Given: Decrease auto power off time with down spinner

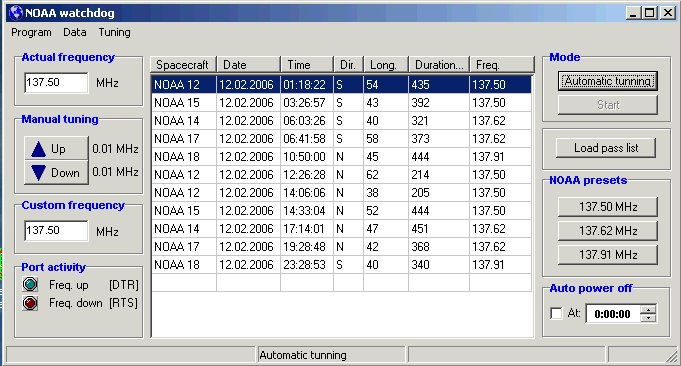Looking at the screenshot, I should point(648,318).
